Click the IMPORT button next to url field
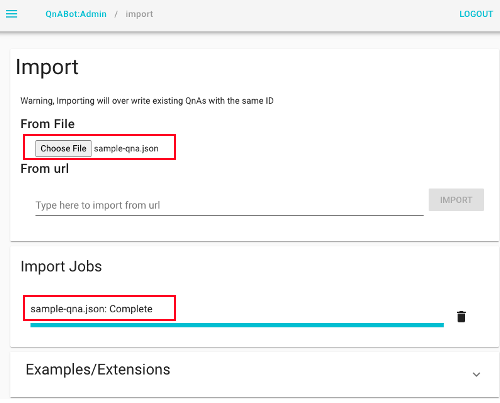 click(x=456, y=200)
